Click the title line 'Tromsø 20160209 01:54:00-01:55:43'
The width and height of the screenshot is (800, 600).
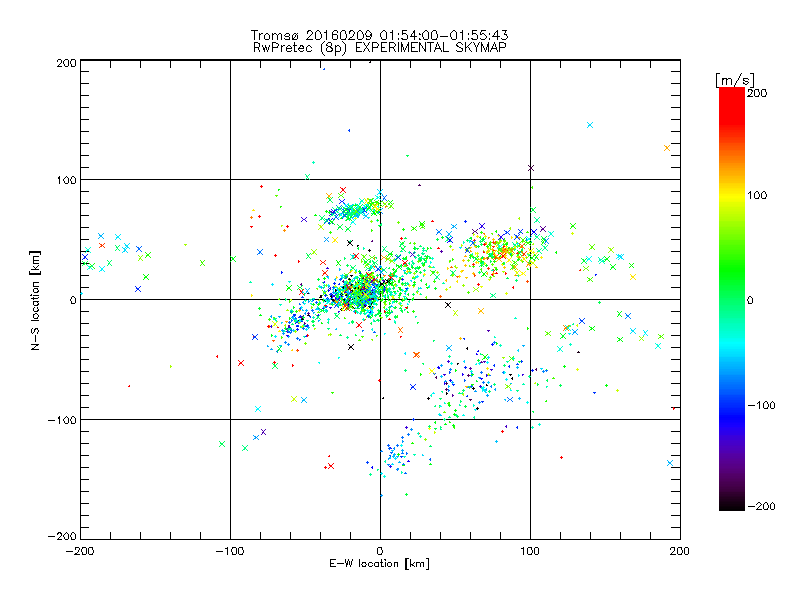[379, 35]
